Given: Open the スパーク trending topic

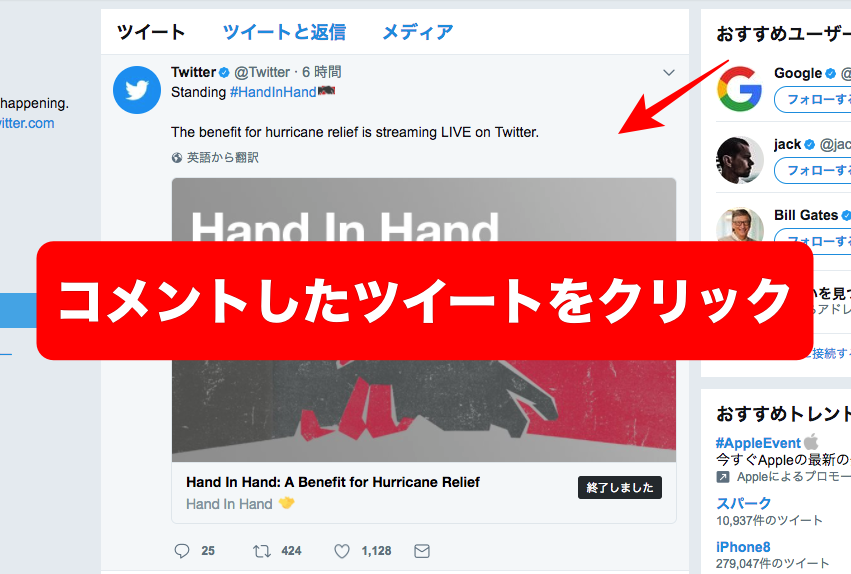Looking at the screenshot, I should coord(743,503).
